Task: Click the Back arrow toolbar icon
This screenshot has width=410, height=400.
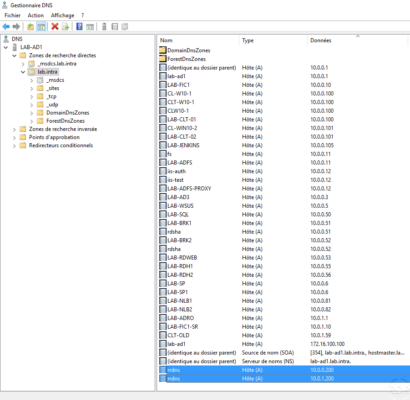Action: click(6, 27)
